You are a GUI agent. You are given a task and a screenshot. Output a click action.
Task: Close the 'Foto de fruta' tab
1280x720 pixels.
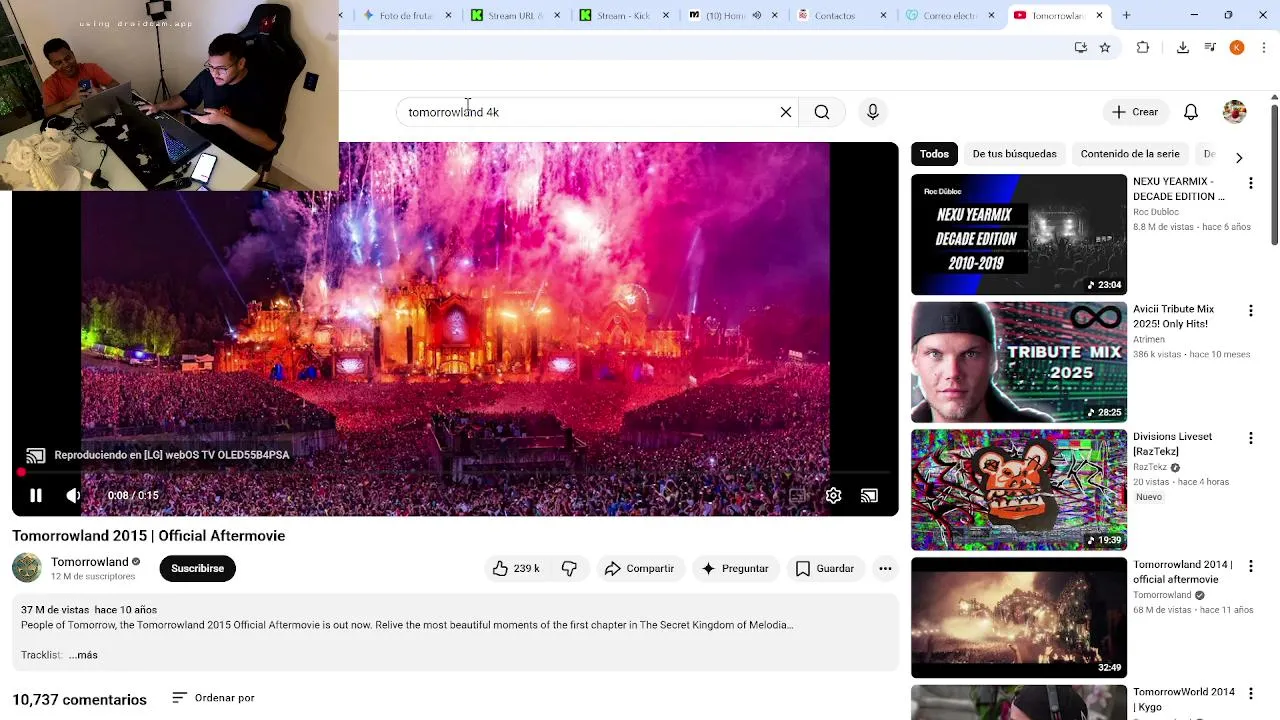tap(448, 15)
